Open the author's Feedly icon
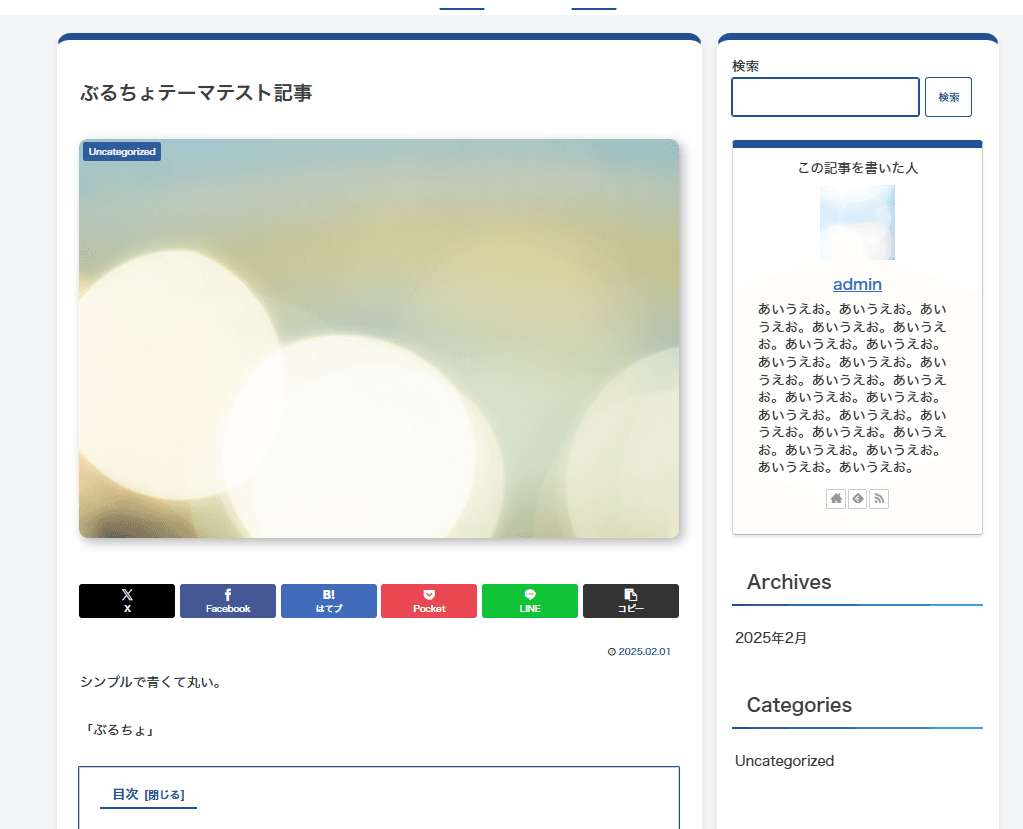Image resolution: width=1023 pixels, height=829 pixels. [x=857, y=498]
